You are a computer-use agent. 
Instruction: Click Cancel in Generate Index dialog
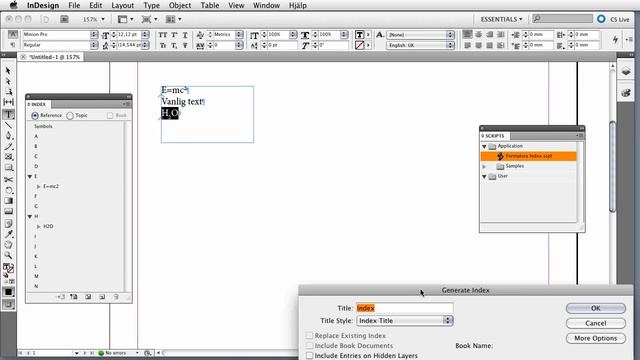tap(596, 323)
